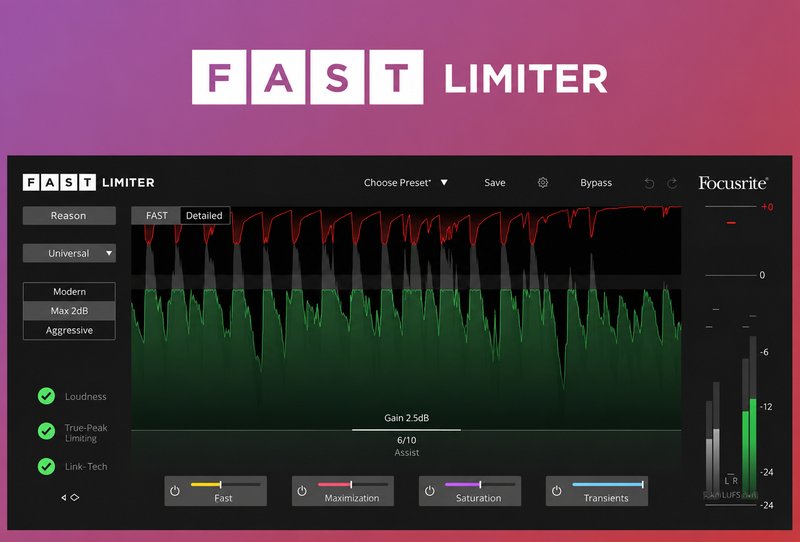The height and width of the screenshot is (542, 800).
Task: Click the Reason button
Action: pos(69,215)
